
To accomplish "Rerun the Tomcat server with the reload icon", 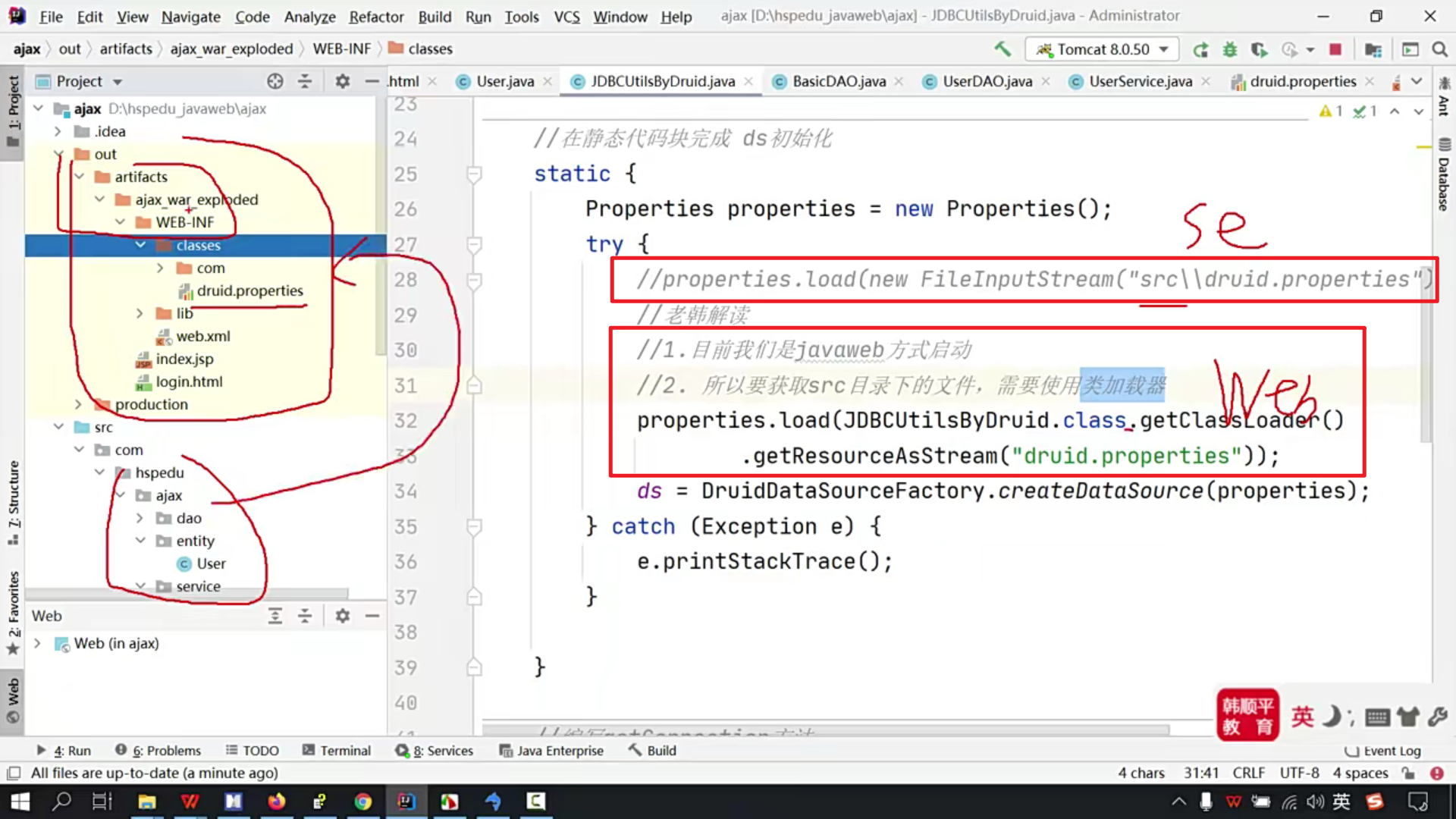I will coord(1200,49).
